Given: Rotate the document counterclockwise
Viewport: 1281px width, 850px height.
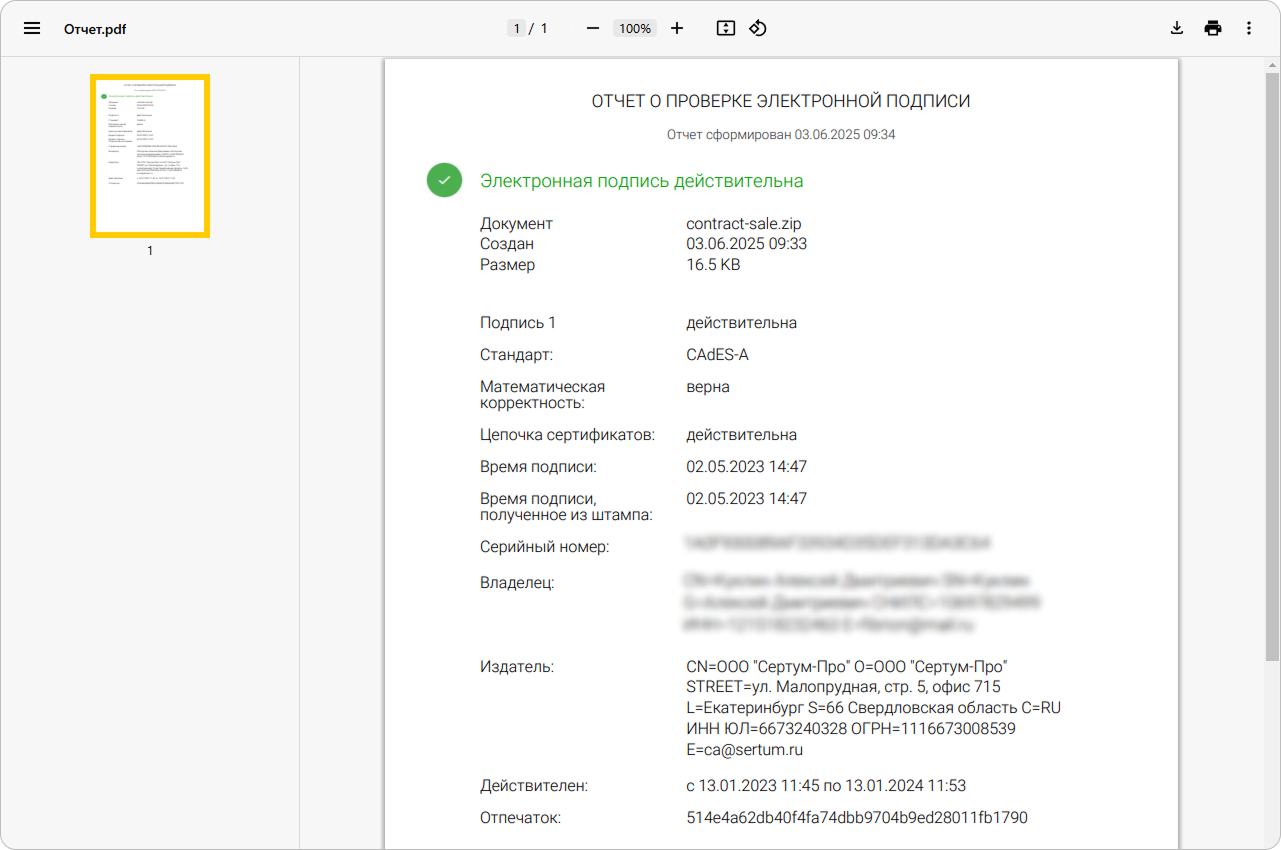Looking at the screenshot, I should pyautogui.click(x=758, y=28).
